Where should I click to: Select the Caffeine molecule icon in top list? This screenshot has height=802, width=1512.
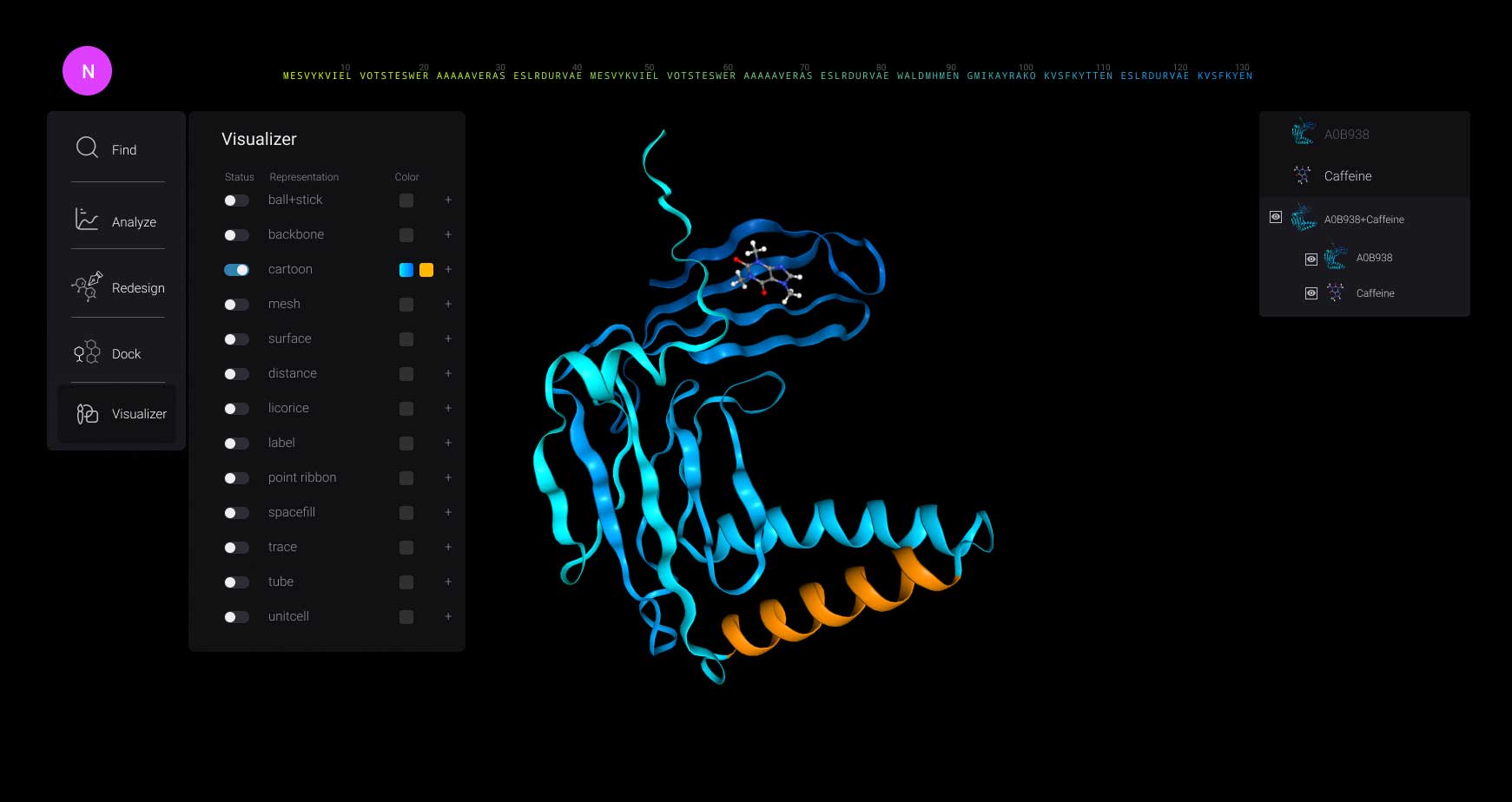coord(1302,175)
